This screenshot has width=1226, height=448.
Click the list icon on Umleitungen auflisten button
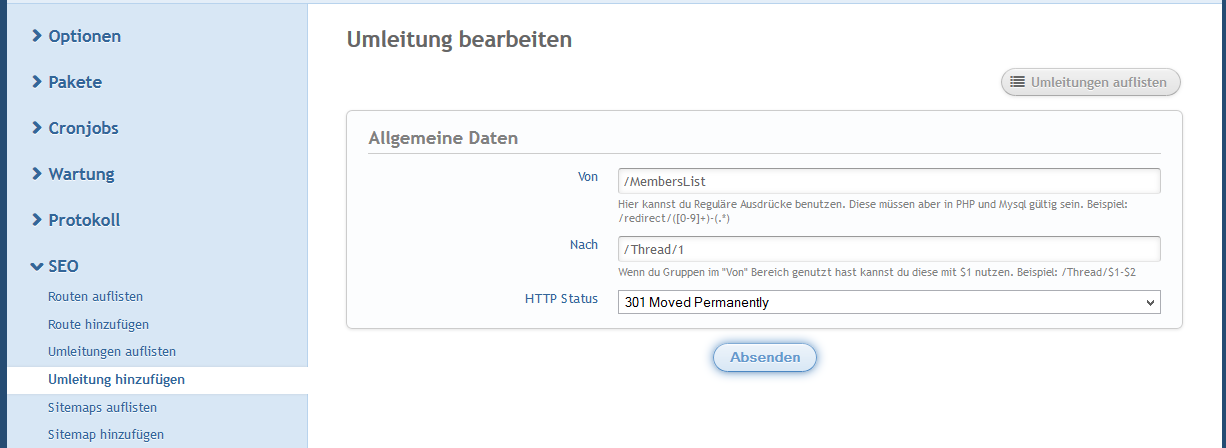pyautogui.click(x=1017, y=82)
